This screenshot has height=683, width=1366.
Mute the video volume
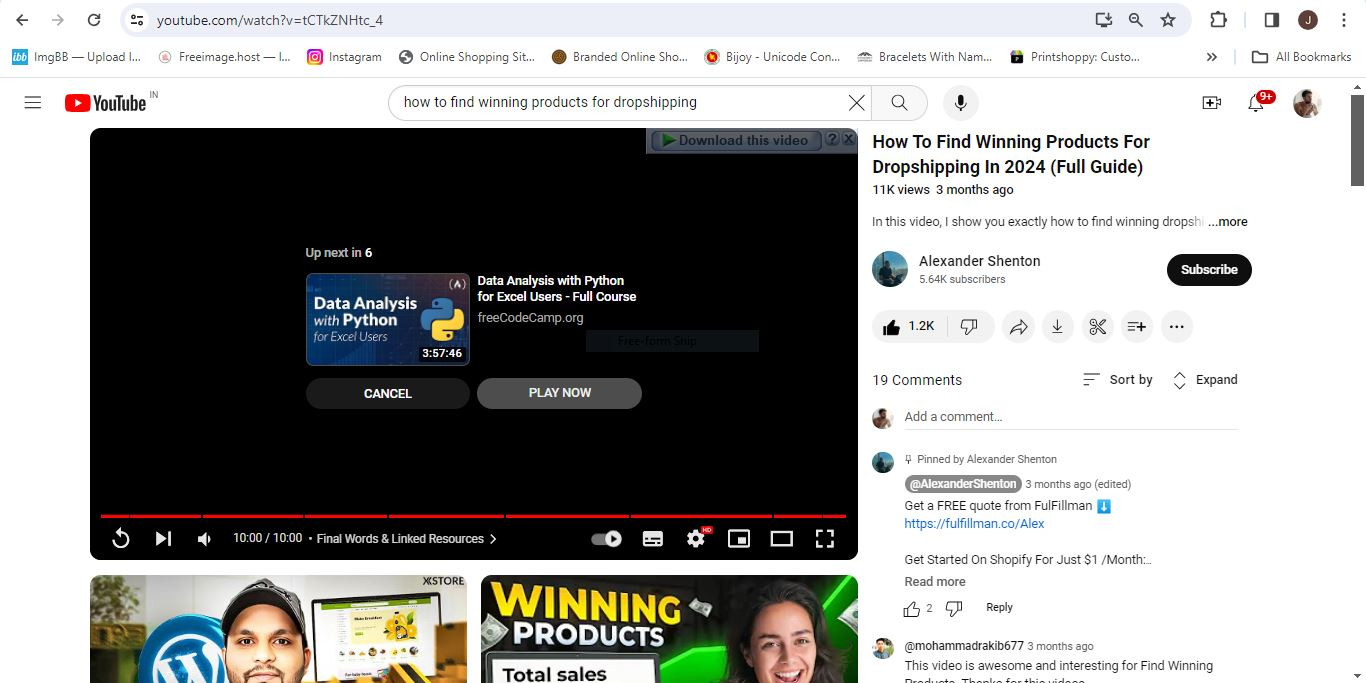pos(205,539)
